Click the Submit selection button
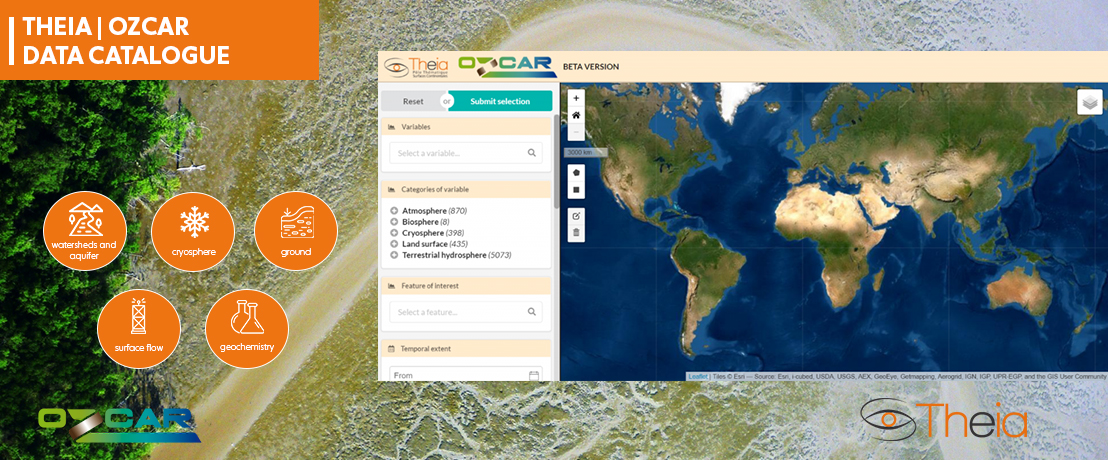This screenshot has width=1108, height=460. (x=500, y=101)
